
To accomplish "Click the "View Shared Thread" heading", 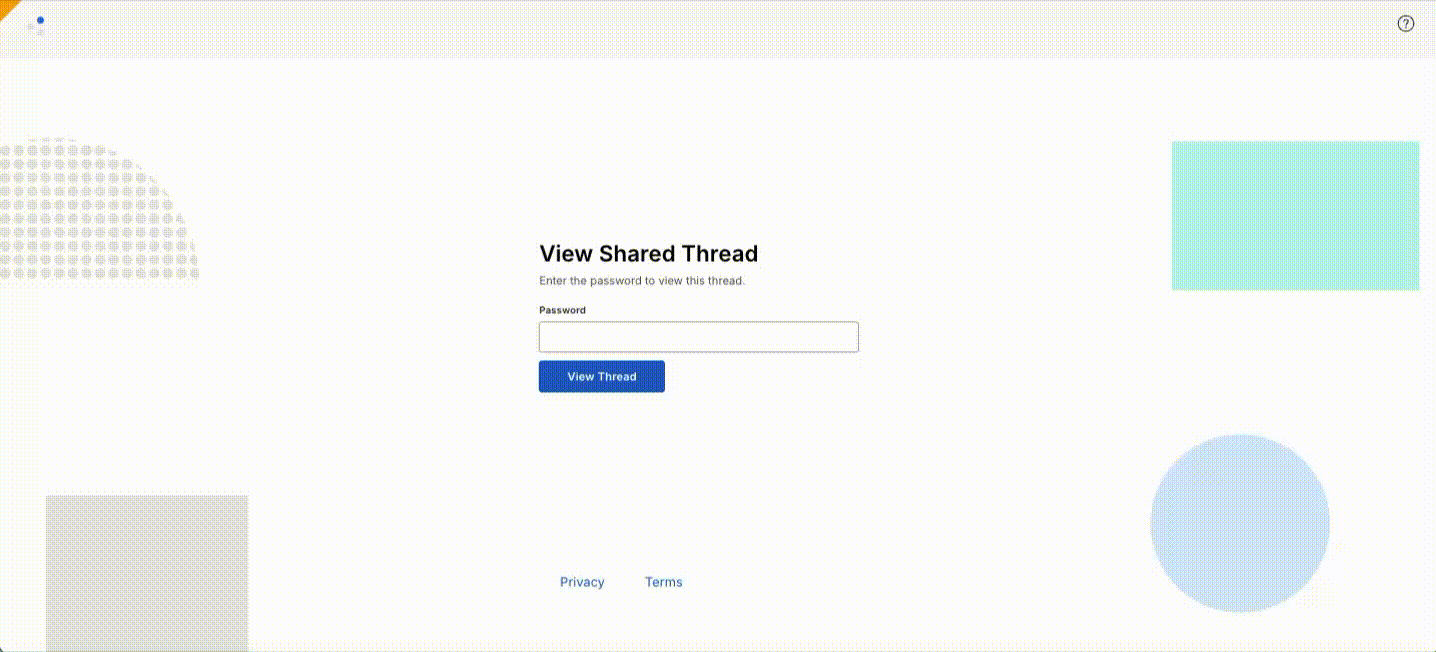I will click(x=648, y=253).
